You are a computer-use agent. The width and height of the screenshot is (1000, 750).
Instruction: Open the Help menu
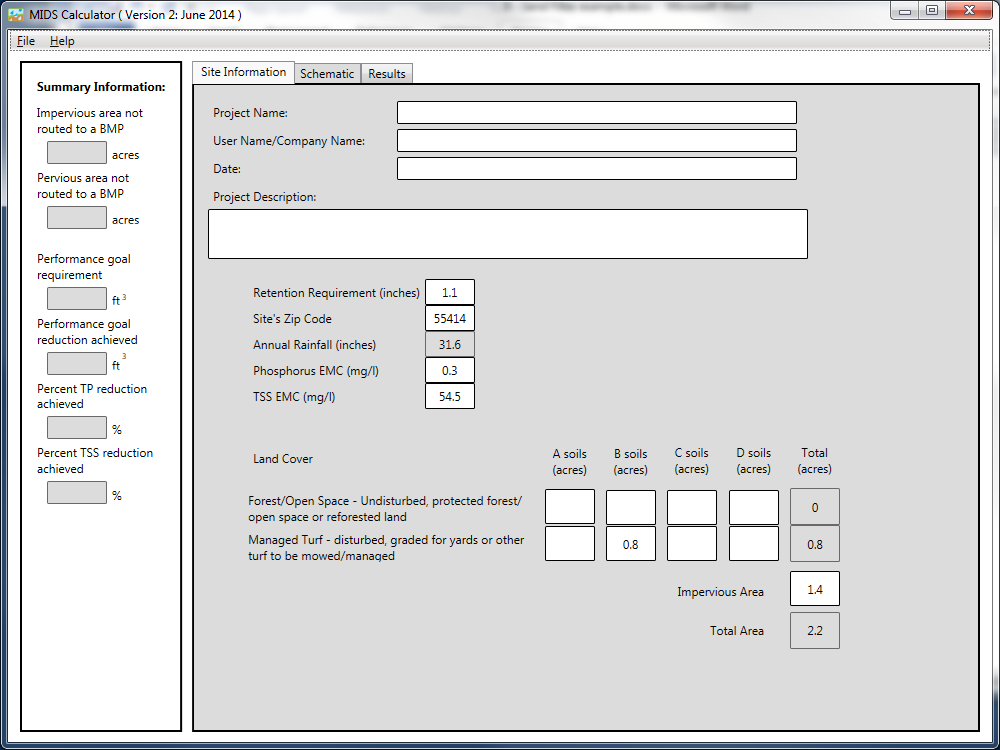[x=62, y=41]
